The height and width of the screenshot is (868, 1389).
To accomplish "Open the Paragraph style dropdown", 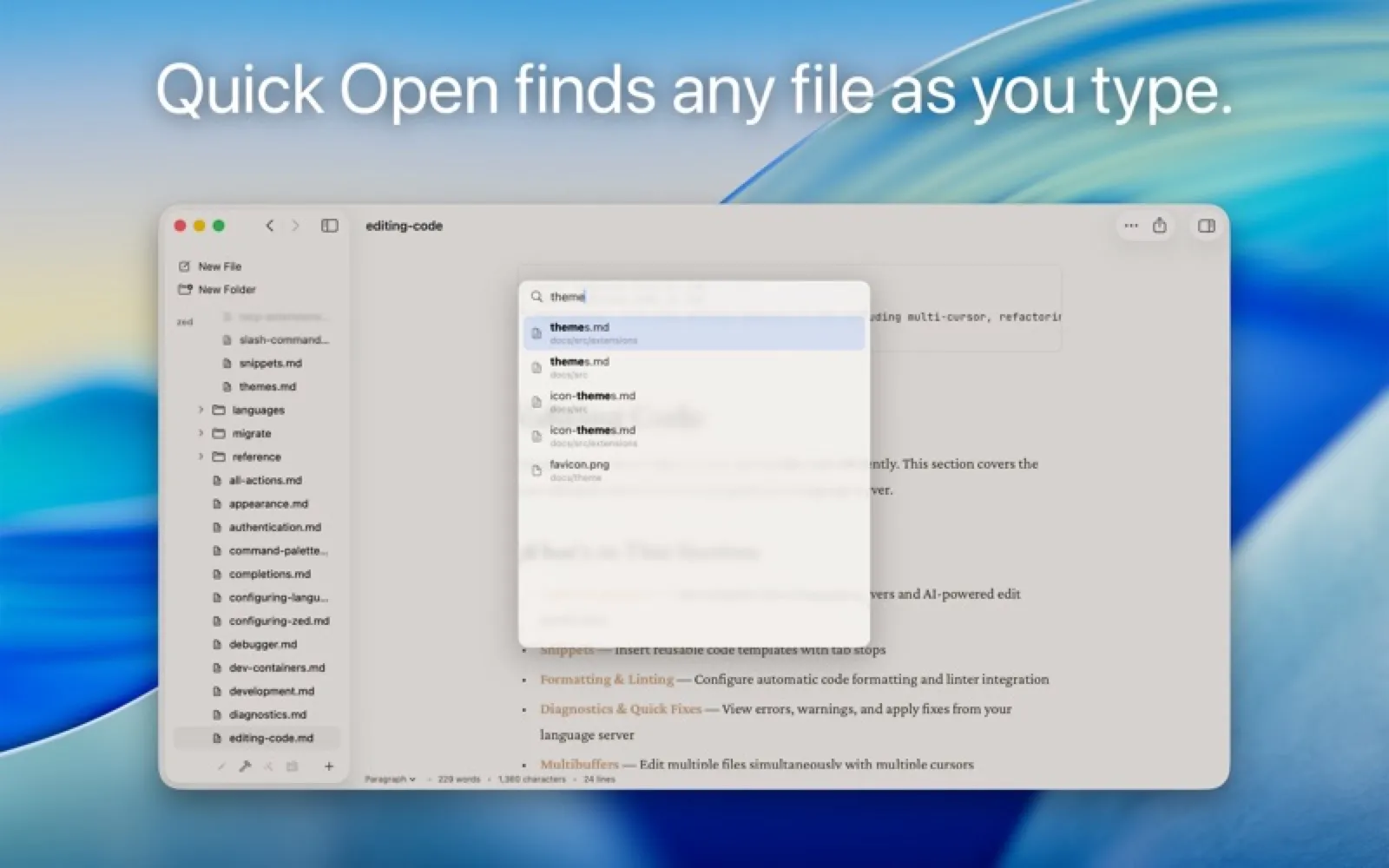I will [390, 779].
